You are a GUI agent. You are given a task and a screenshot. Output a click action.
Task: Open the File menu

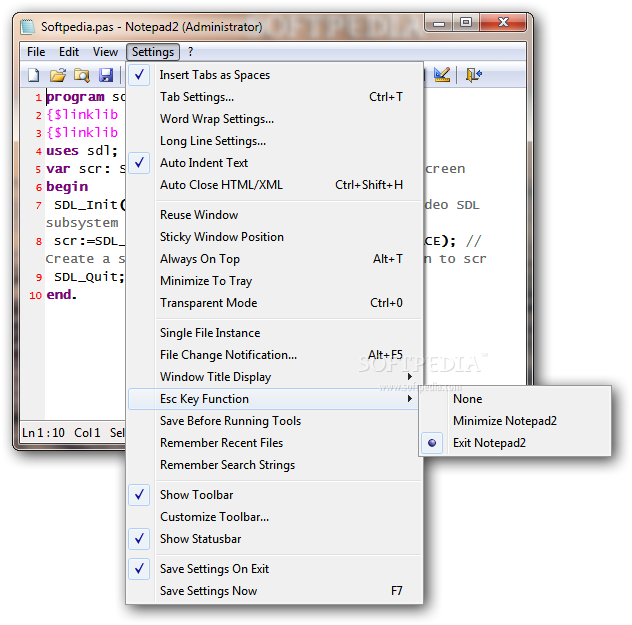pyautogui.click(x=36, y=52)
